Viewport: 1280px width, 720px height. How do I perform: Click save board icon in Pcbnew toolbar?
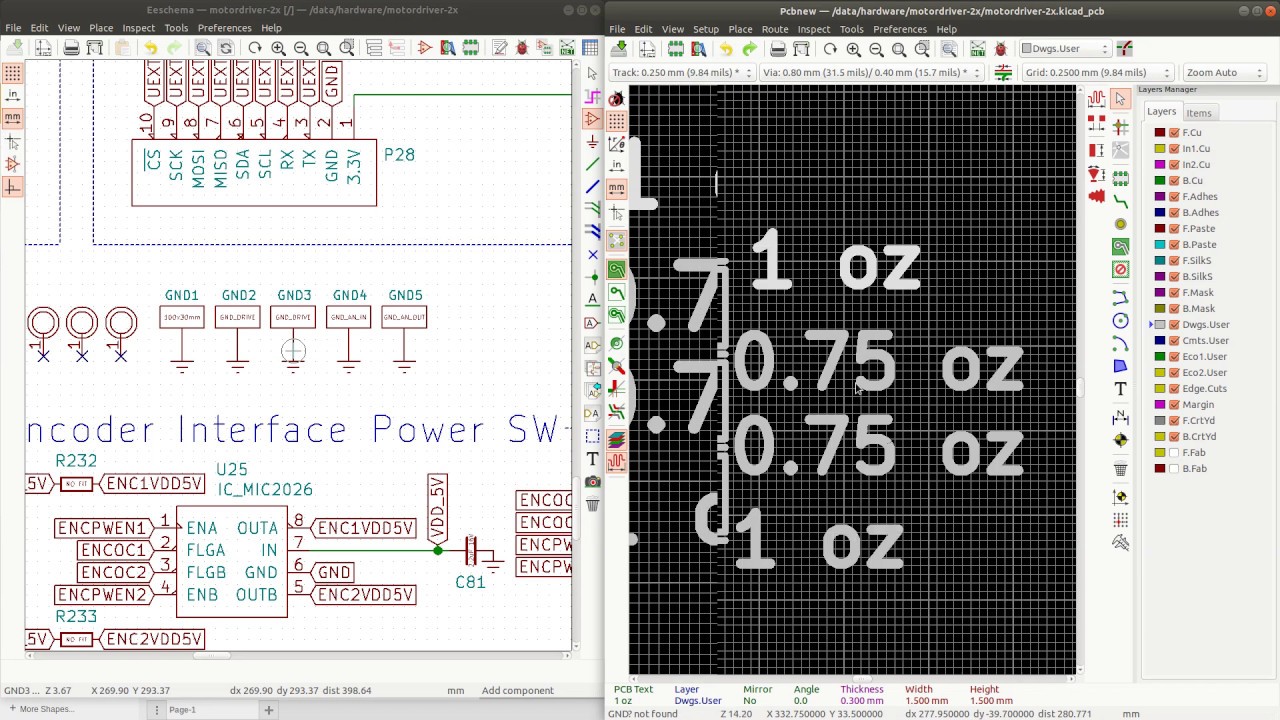coord(619,49)
